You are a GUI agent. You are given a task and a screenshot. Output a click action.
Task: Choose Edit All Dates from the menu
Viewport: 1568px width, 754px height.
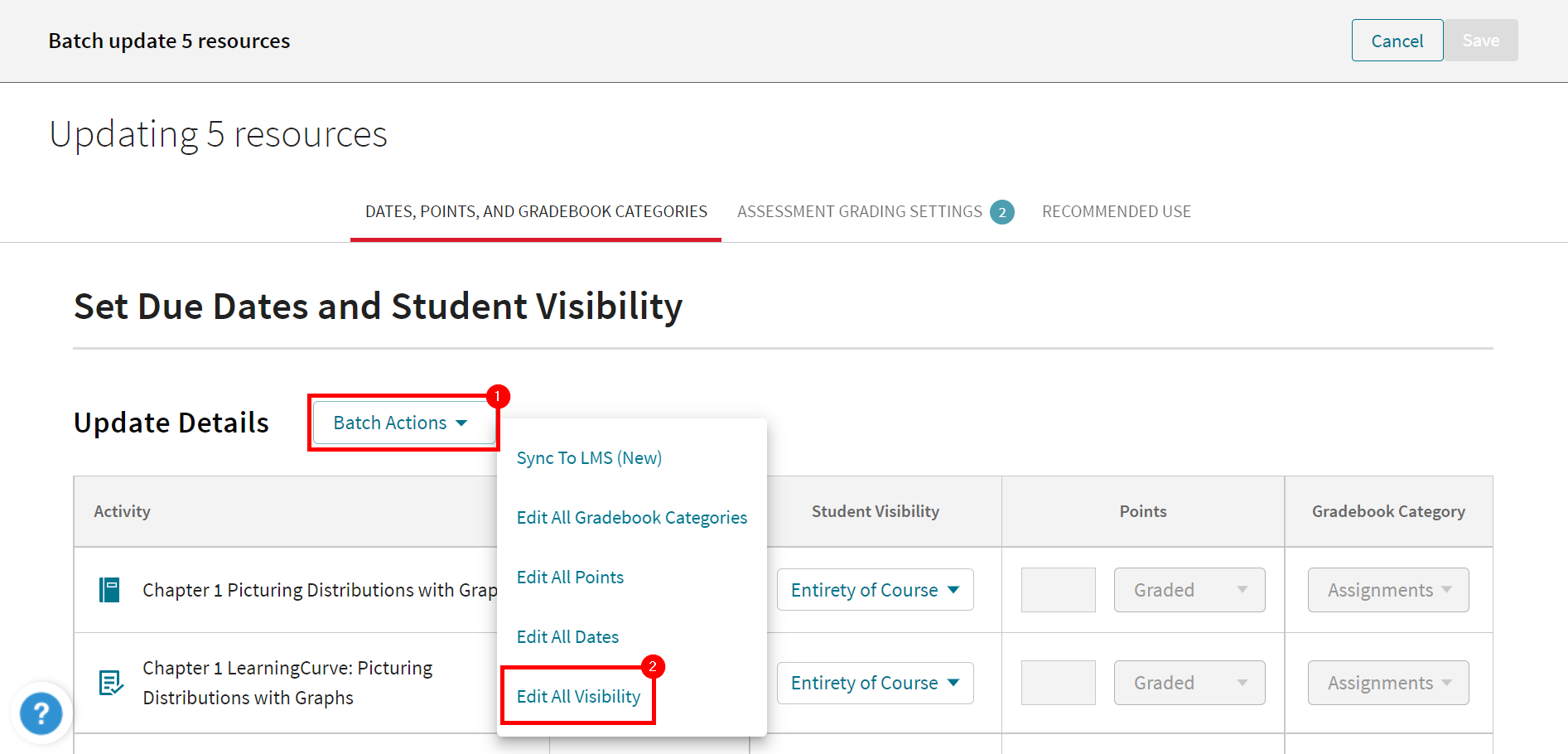[567, 636]
